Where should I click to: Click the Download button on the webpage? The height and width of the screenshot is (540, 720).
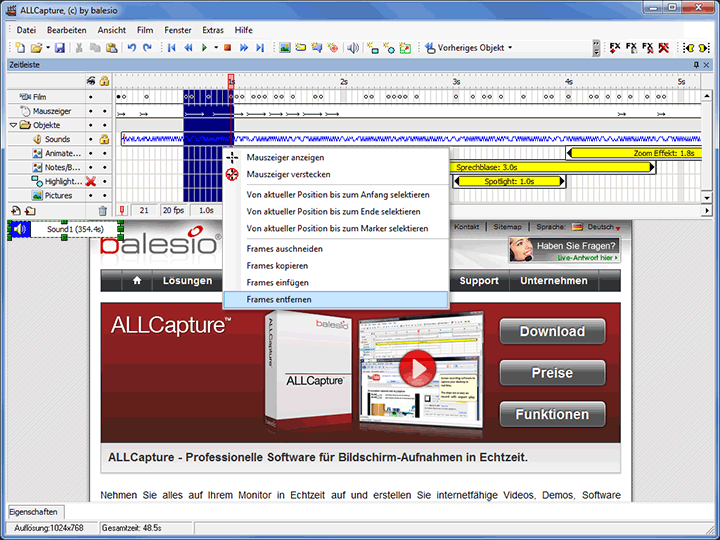552,332
